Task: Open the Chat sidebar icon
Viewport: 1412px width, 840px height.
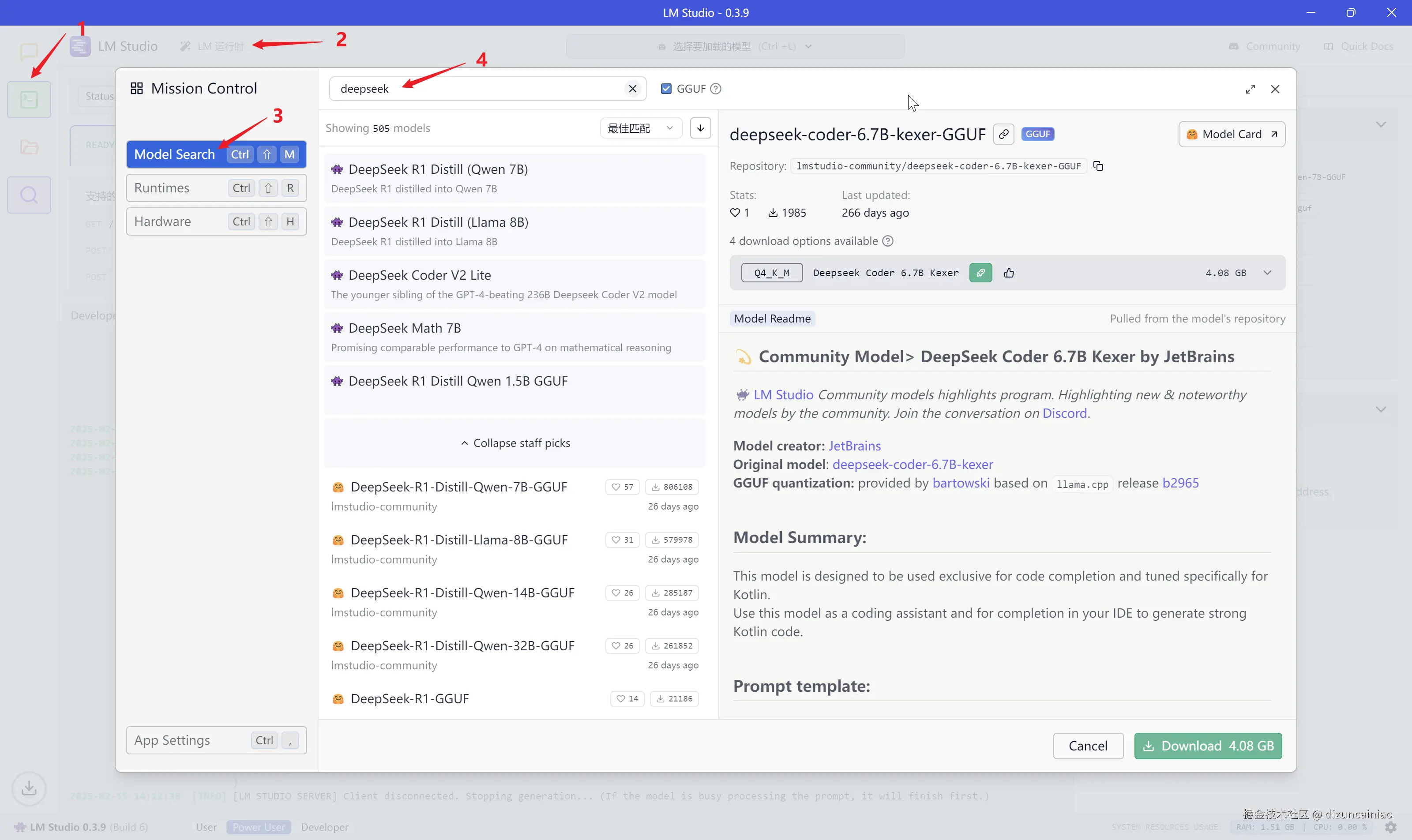Action: coord(29,52)
